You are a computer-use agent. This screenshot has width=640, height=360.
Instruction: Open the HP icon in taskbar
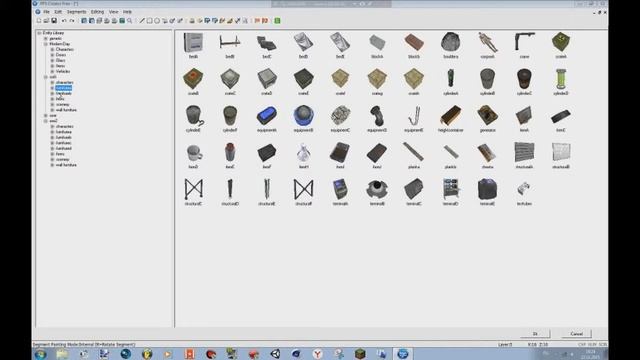(403, 354)
